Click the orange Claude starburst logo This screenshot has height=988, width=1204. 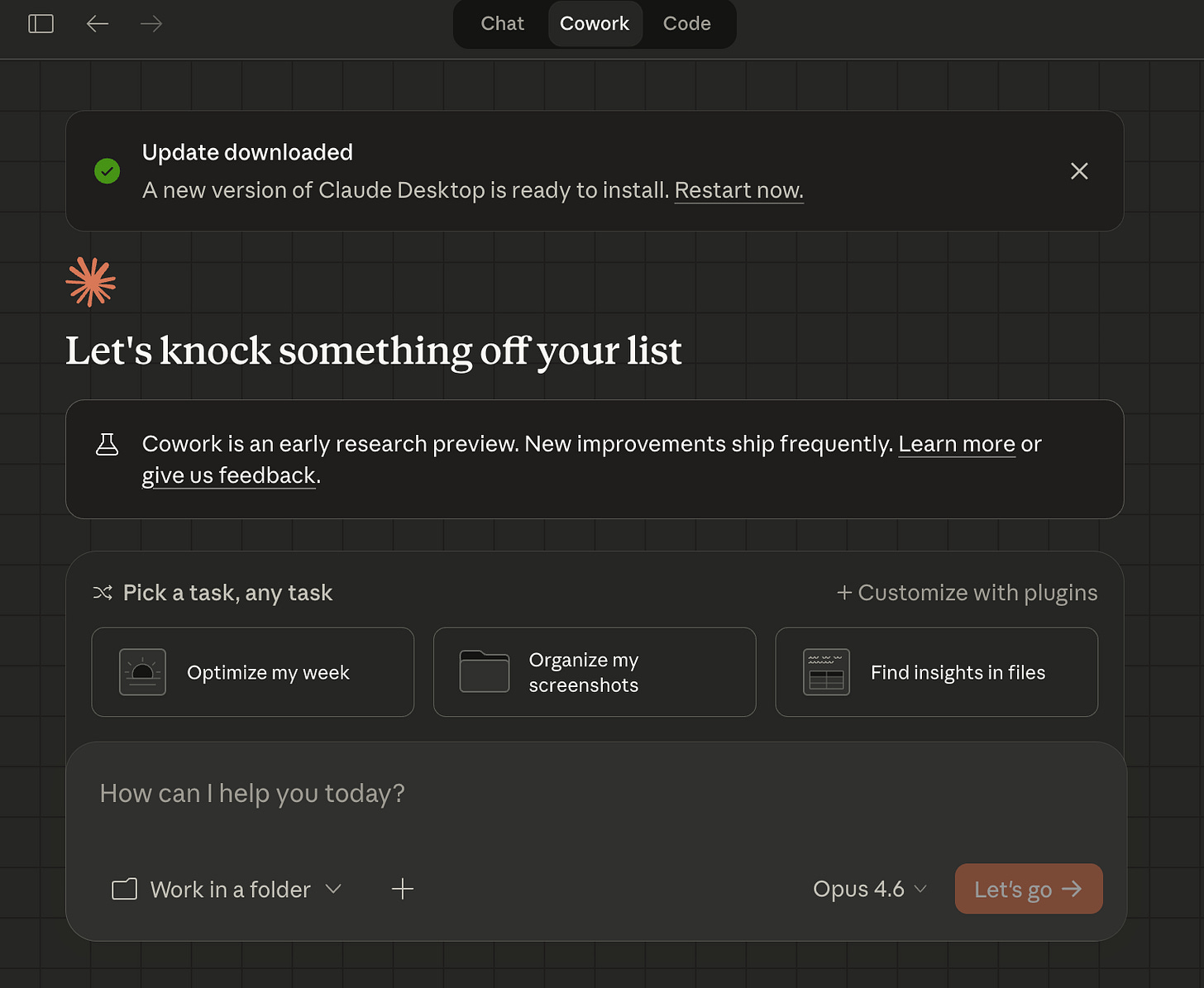[x=91, y=282]
